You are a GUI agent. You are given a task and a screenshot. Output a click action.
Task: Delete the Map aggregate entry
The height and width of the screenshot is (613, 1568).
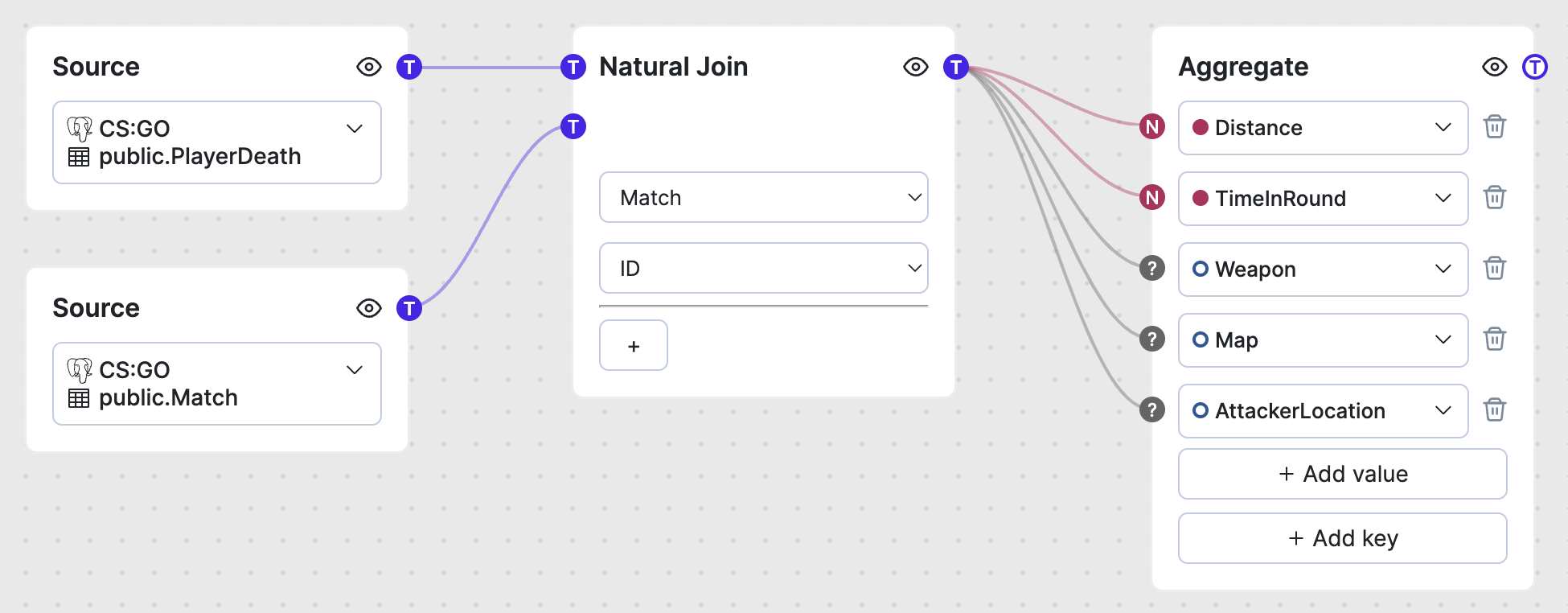[x=1495, y=339]
